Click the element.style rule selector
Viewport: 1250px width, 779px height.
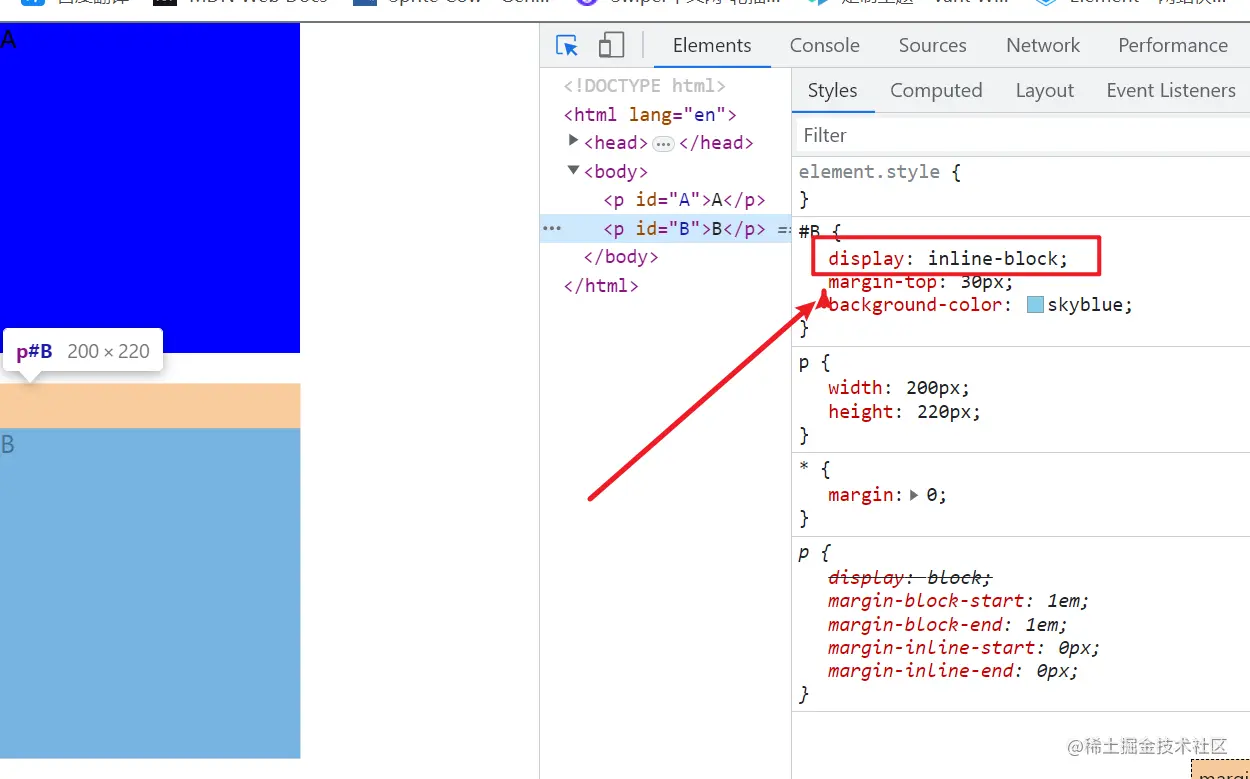pos(869,171)
